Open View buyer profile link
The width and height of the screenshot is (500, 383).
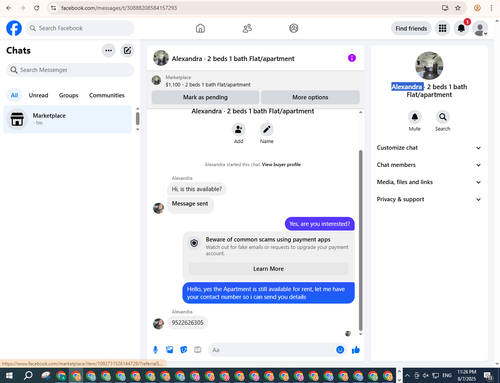tap(281, 164)
